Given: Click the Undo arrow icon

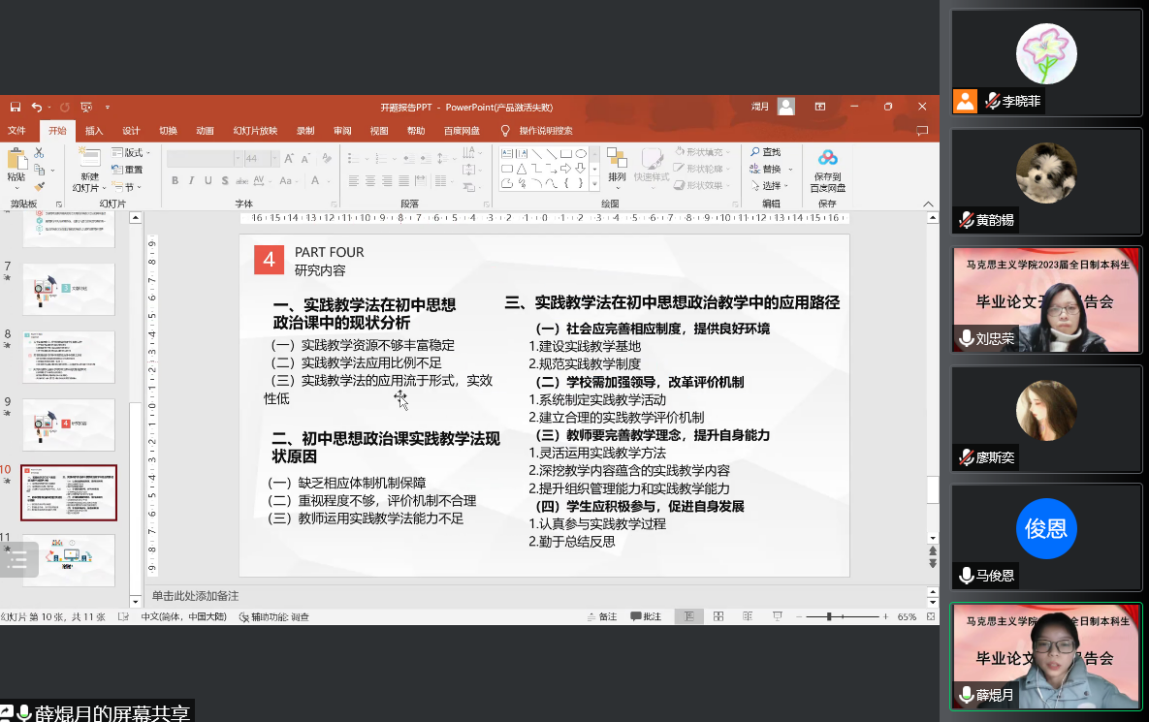Looking at the screenshot, I should tap(37, 107).
